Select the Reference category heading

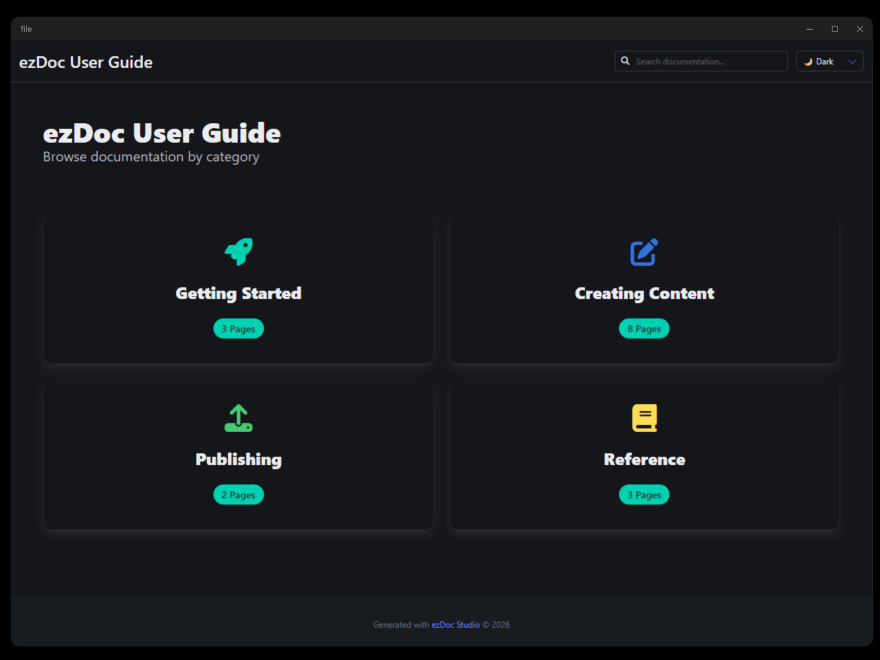click(644, 459)
